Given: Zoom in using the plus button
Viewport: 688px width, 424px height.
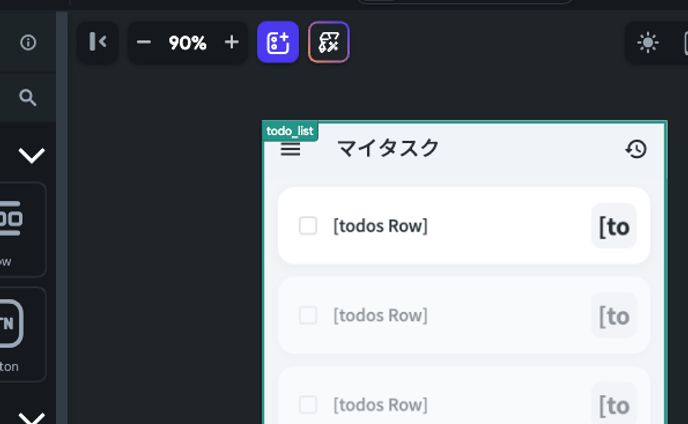Looking at the screenshot, I should (232, 42).
